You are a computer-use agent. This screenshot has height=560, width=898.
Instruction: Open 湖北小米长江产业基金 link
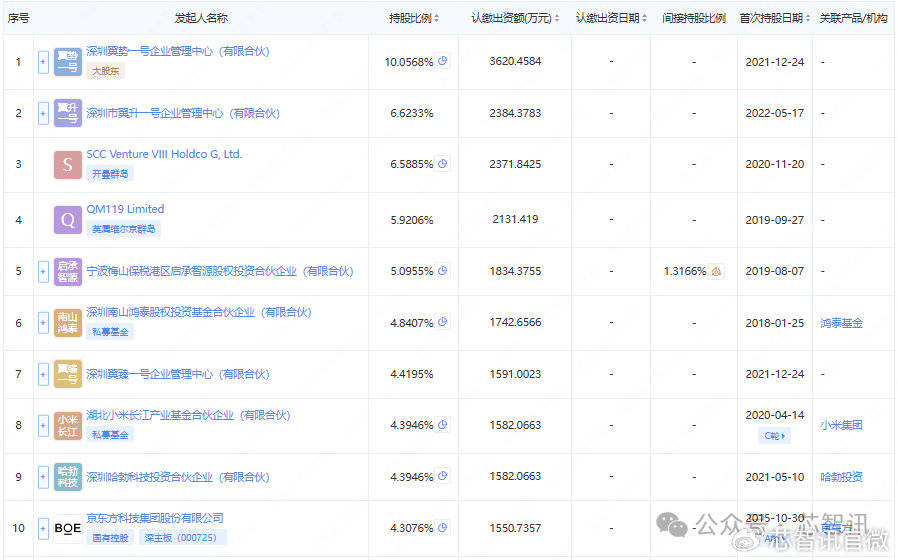click(188, 415)
